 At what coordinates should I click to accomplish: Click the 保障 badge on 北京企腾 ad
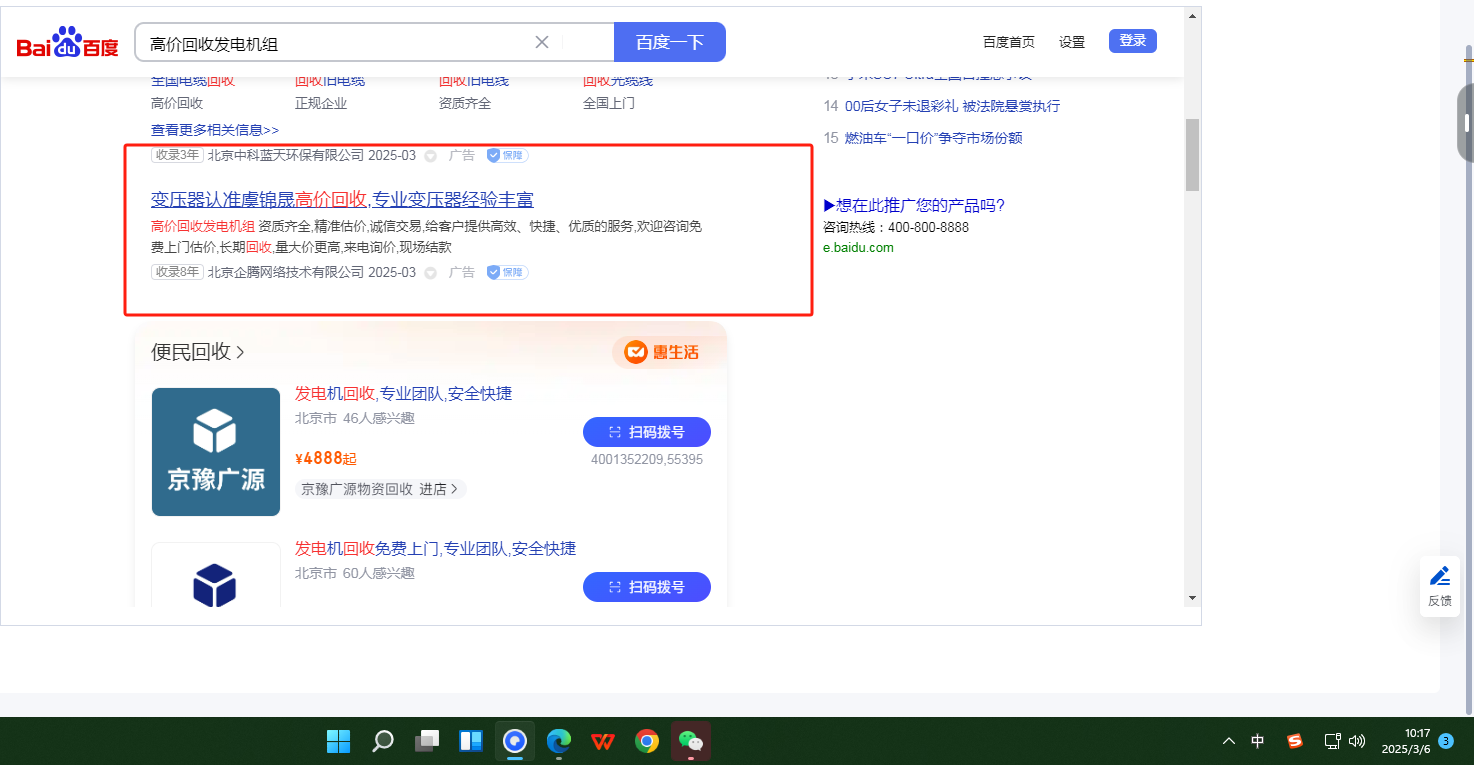click(507, 272)
